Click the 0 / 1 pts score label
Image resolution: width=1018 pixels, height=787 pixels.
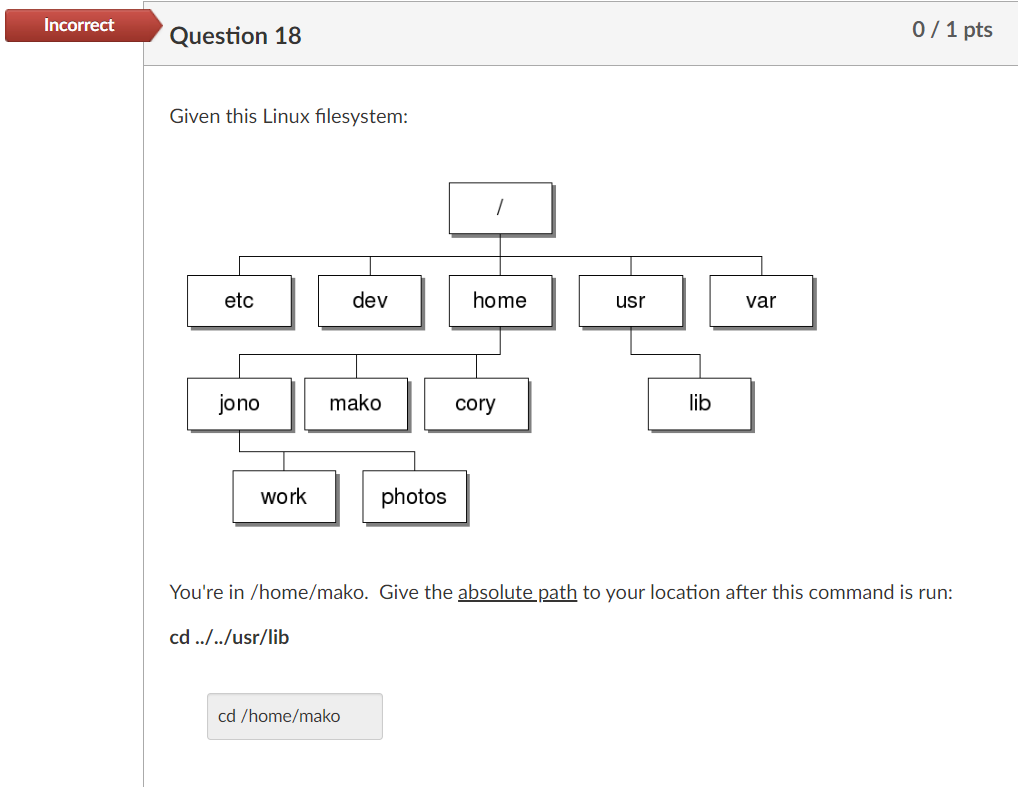pos(951,30)
